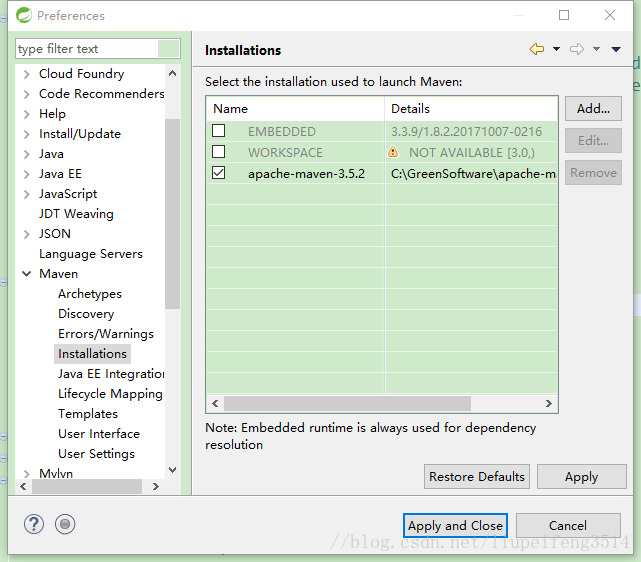Select JDT Weaving in the tree
Image resolution: width=641 pixels, height=562 pixels.
click(x=76, y=214)
